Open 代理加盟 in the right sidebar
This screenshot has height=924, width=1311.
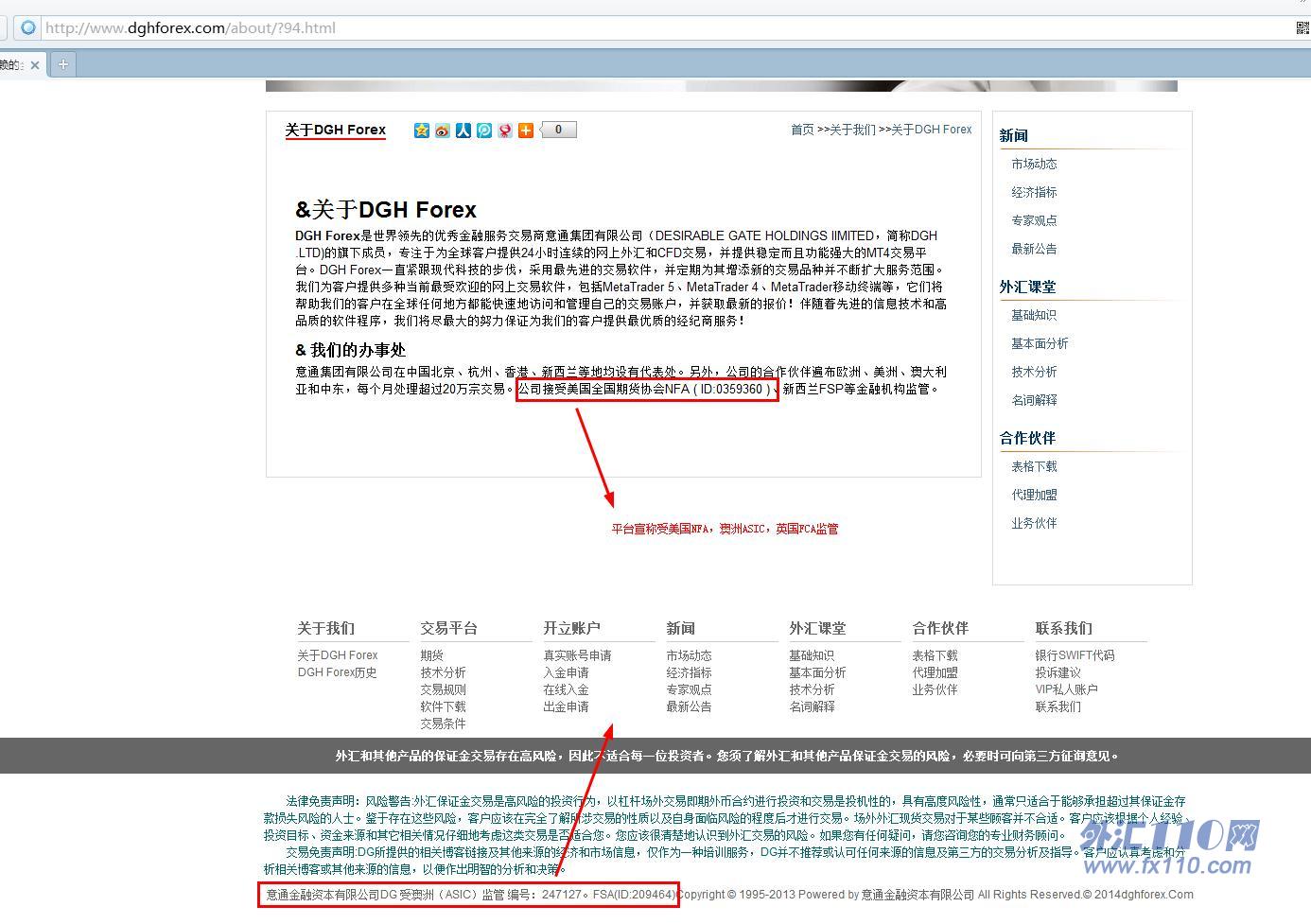[1034, 495]
